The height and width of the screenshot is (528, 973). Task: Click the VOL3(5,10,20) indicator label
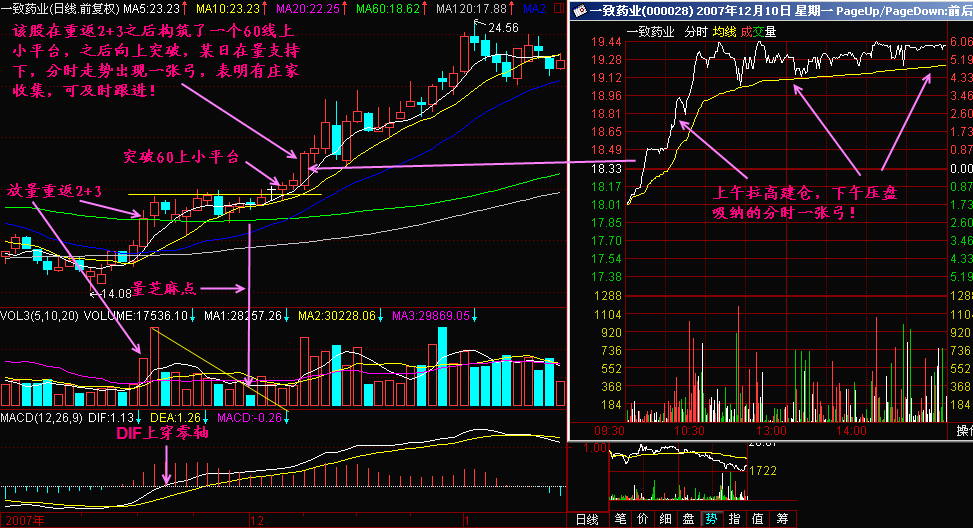point(40,316)
